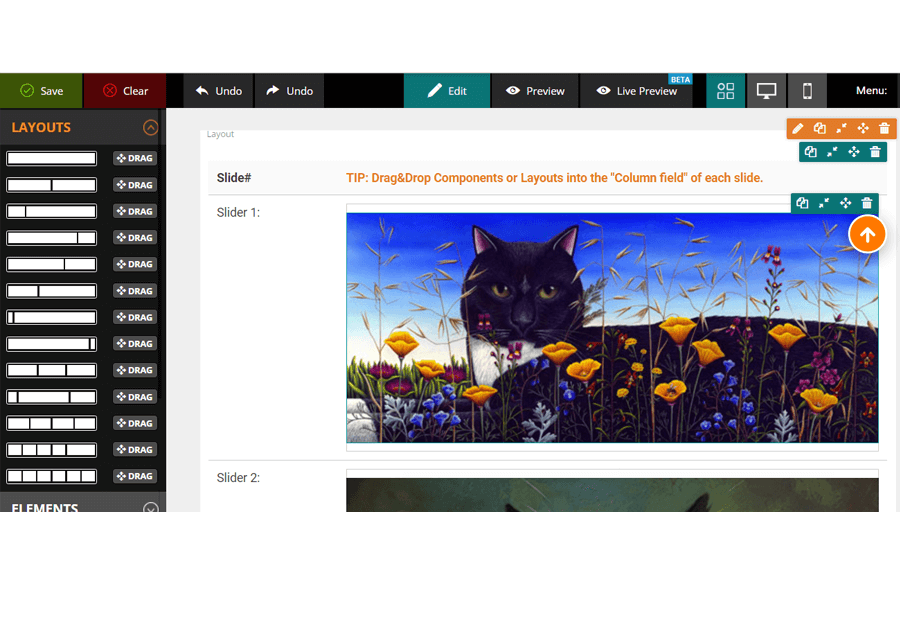Expand the ELEMENTS panel chevron
900x620 pixels.
(x=150, y=508)
